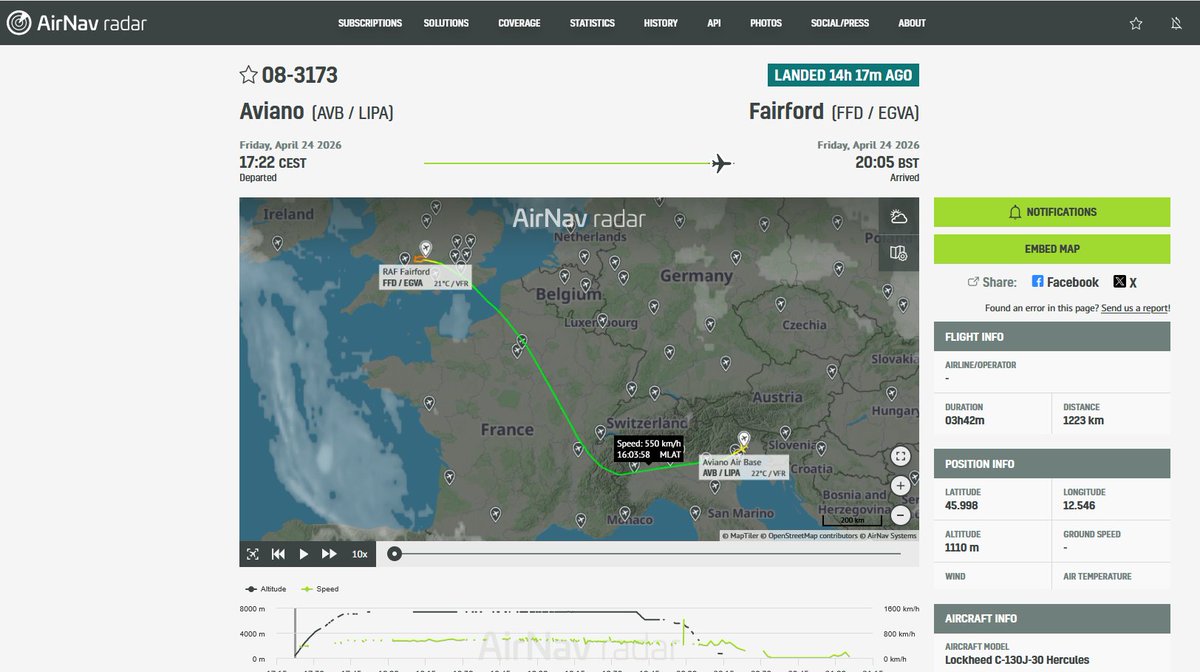The width and height of the screenshot is (1200, 672).
Task: Toggle the weather layer icon on map
Action: (x=899, y=216)
